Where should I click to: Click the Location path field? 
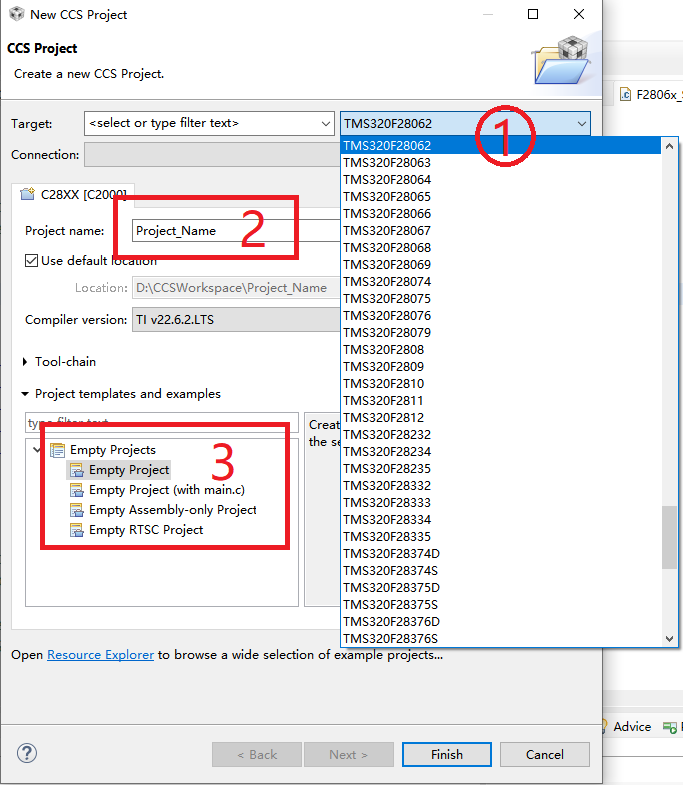pyautogui.click(x=235, y=288)
